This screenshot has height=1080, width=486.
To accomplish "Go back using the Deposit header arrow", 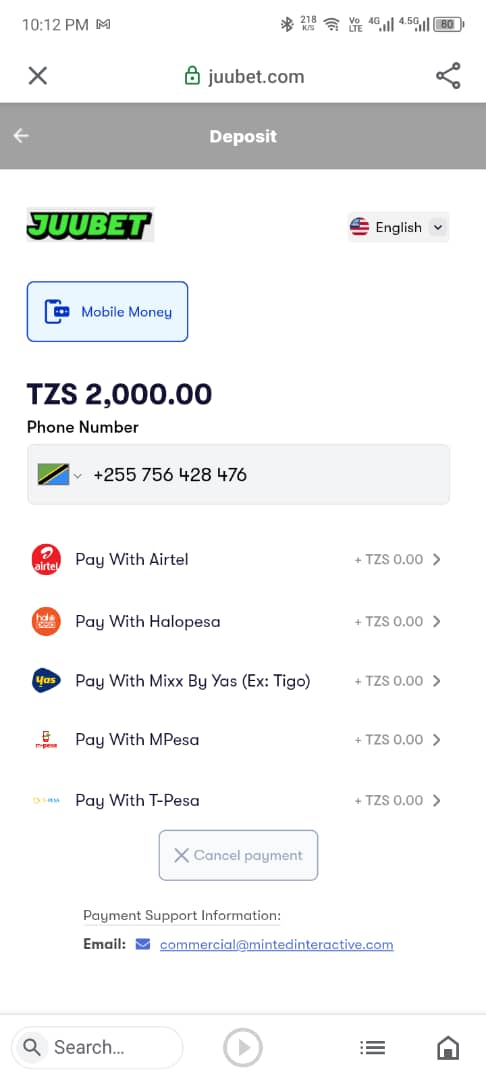I will coord(21,136).
